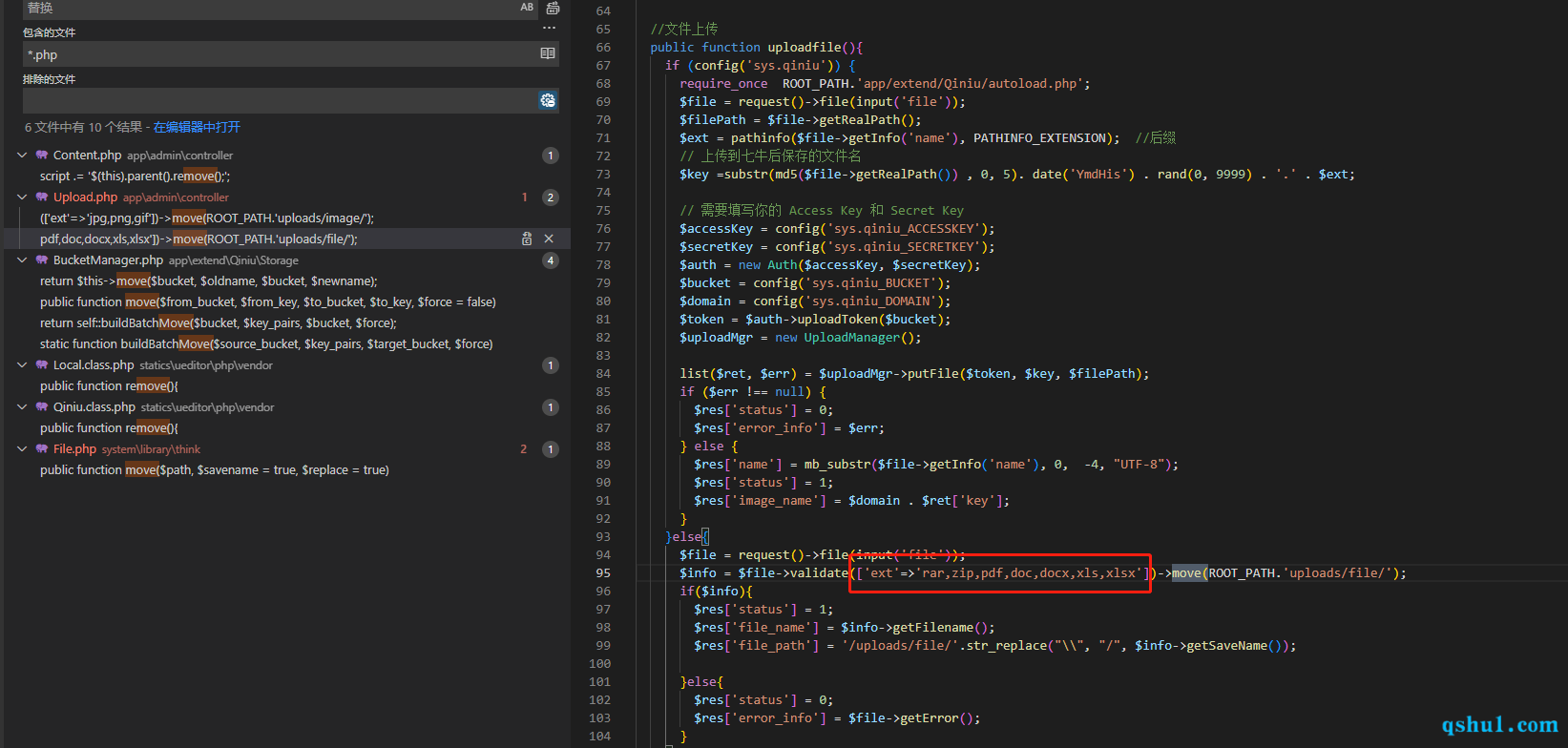Open match with 'jpg,png,gif' uploads/image
Screen dimensions: 1568x748
(207, 218)
